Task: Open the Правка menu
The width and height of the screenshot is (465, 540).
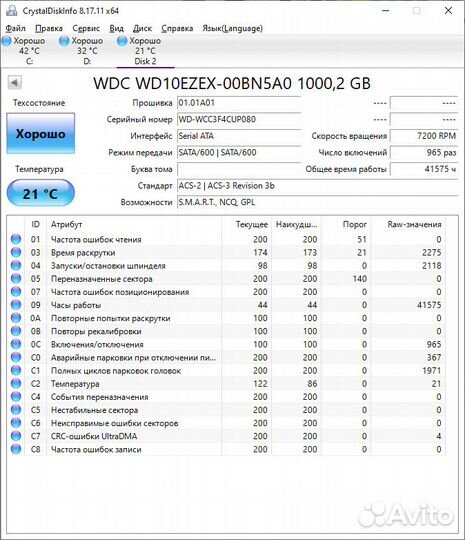Action: [x=49, y=28]
